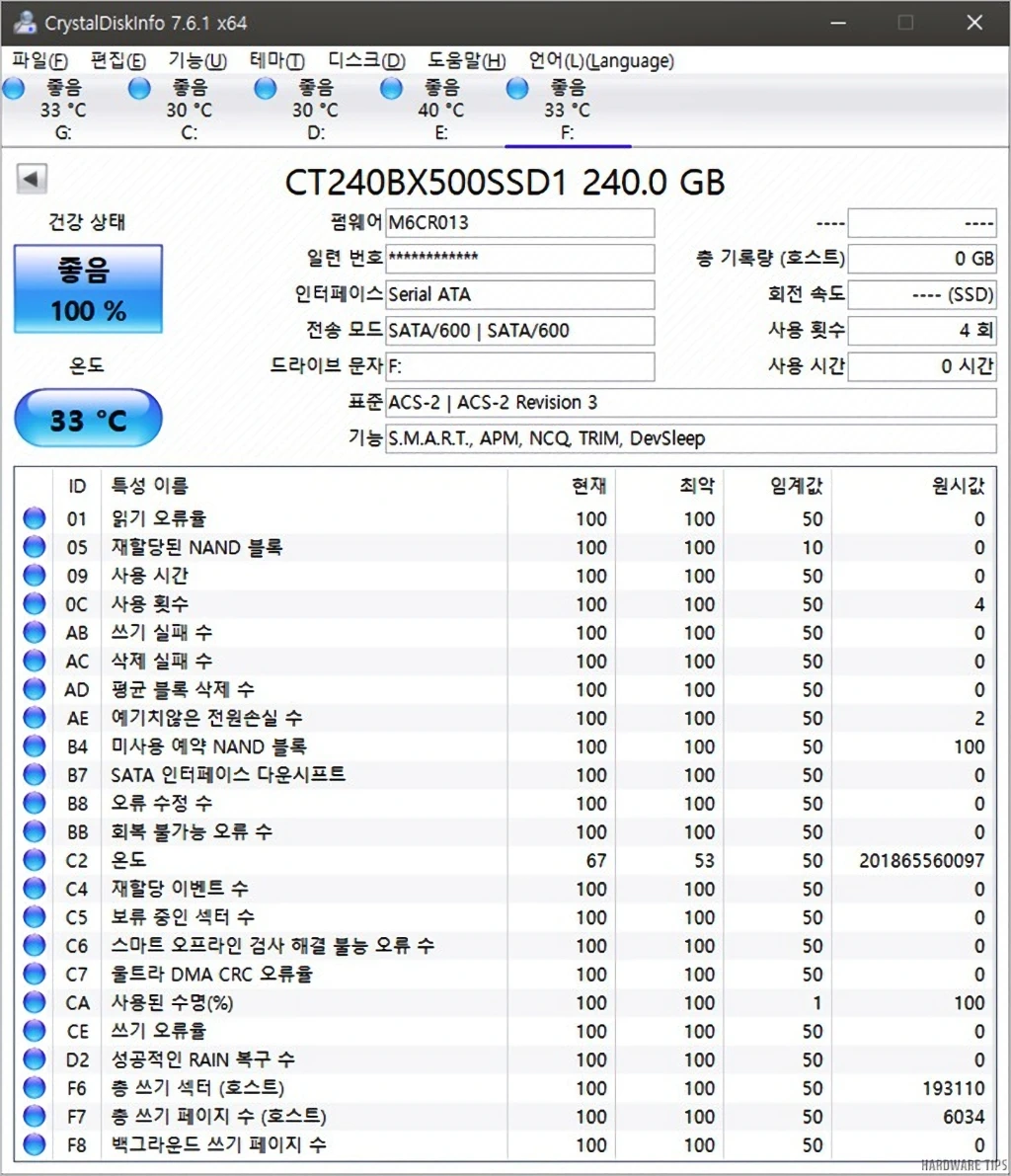Open the 파일(F) menu

point(39,61)
